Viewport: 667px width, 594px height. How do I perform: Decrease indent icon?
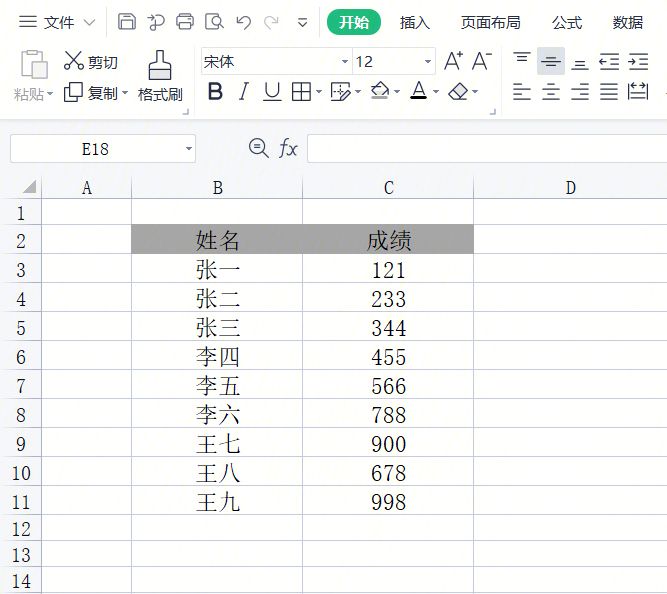click(x=609, y=62)
